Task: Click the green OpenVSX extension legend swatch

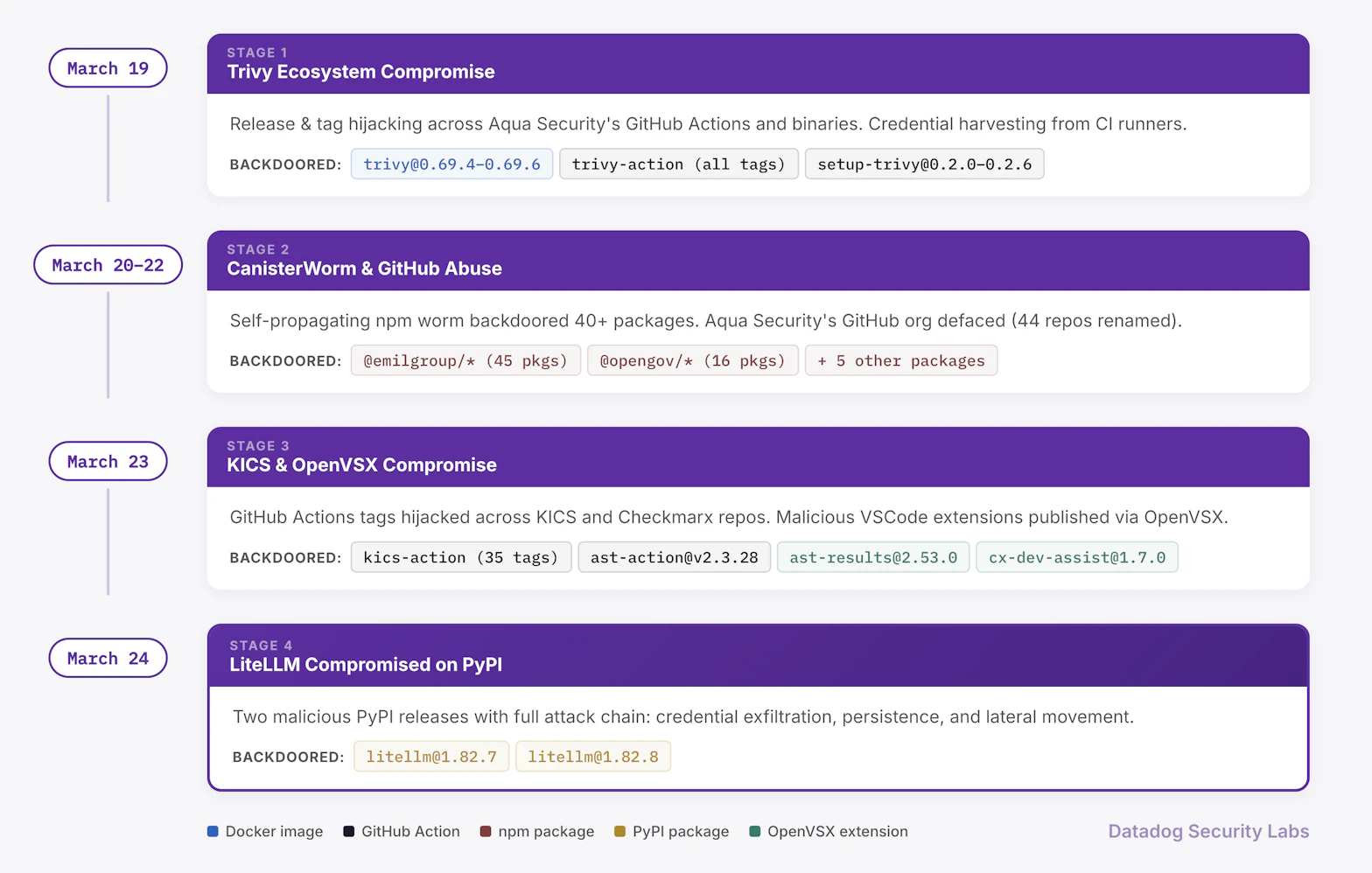Action: point(755,831)
